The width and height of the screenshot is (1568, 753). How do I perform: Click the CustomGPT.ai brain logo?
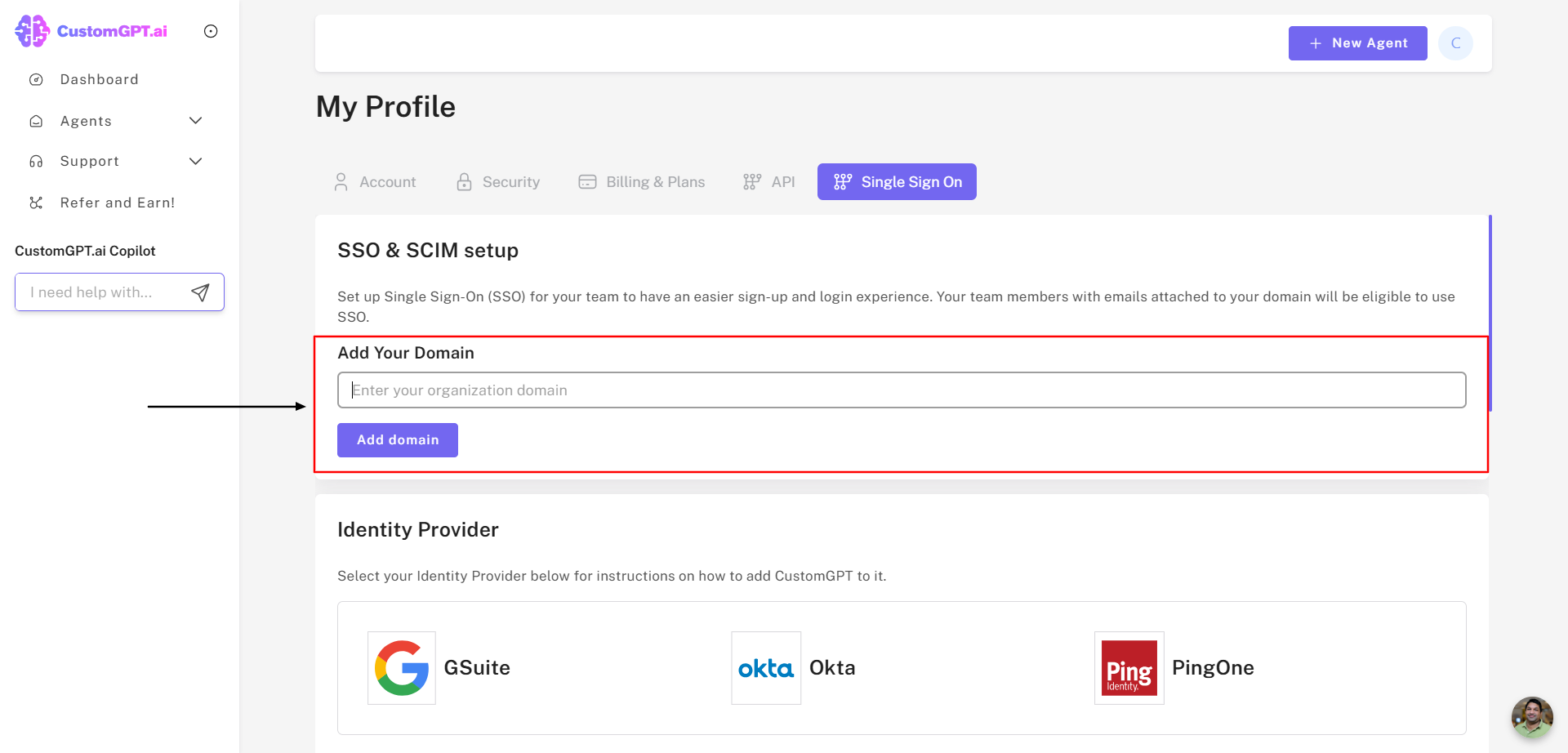pos(33,31)
